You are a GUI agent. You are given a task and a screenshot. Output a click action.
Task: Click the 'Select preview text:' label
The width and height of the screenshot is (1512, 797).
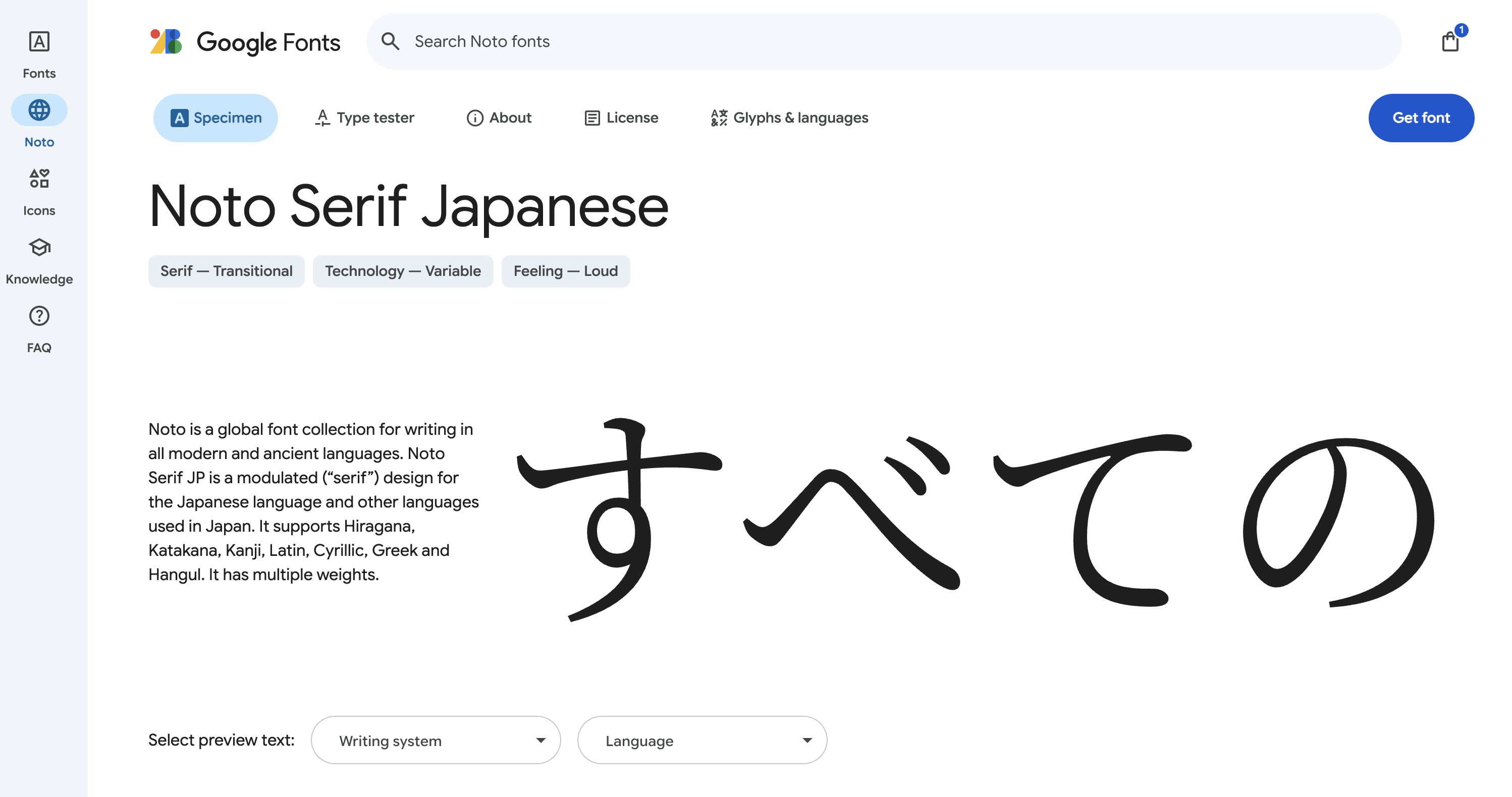click(221, 740)
